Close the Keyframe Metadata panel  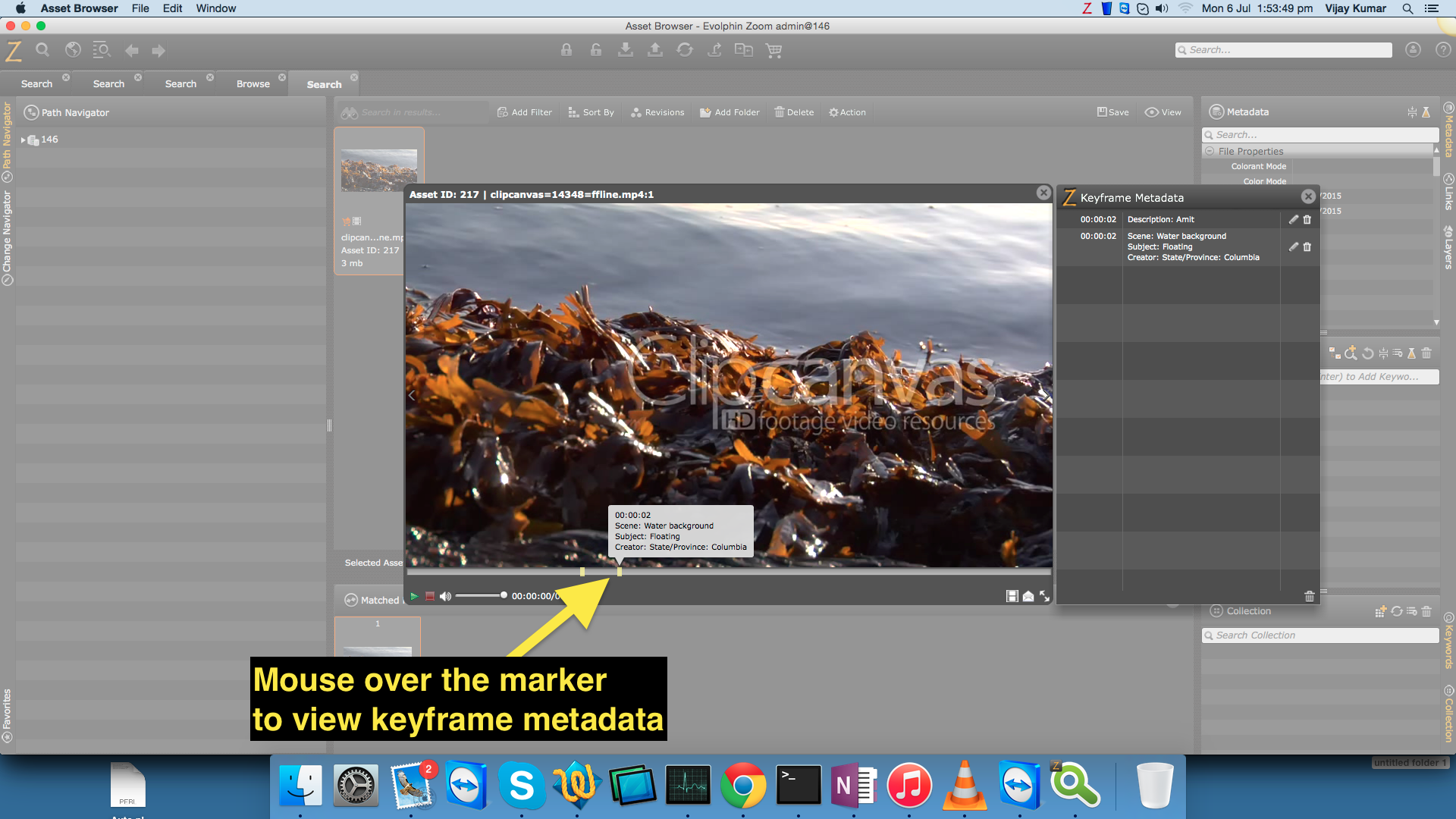1308,197
